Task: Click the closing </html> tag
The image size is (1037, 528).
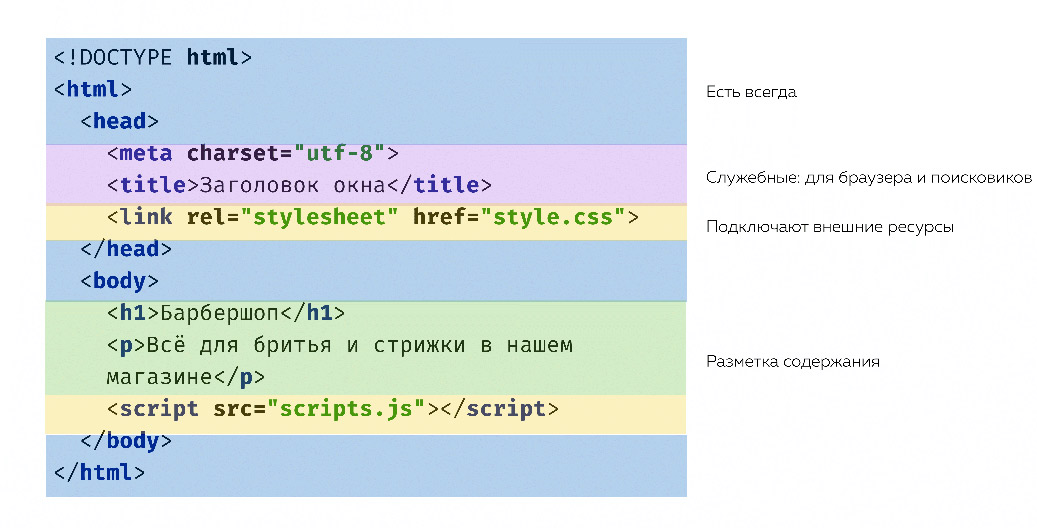Action: [99, 472]
